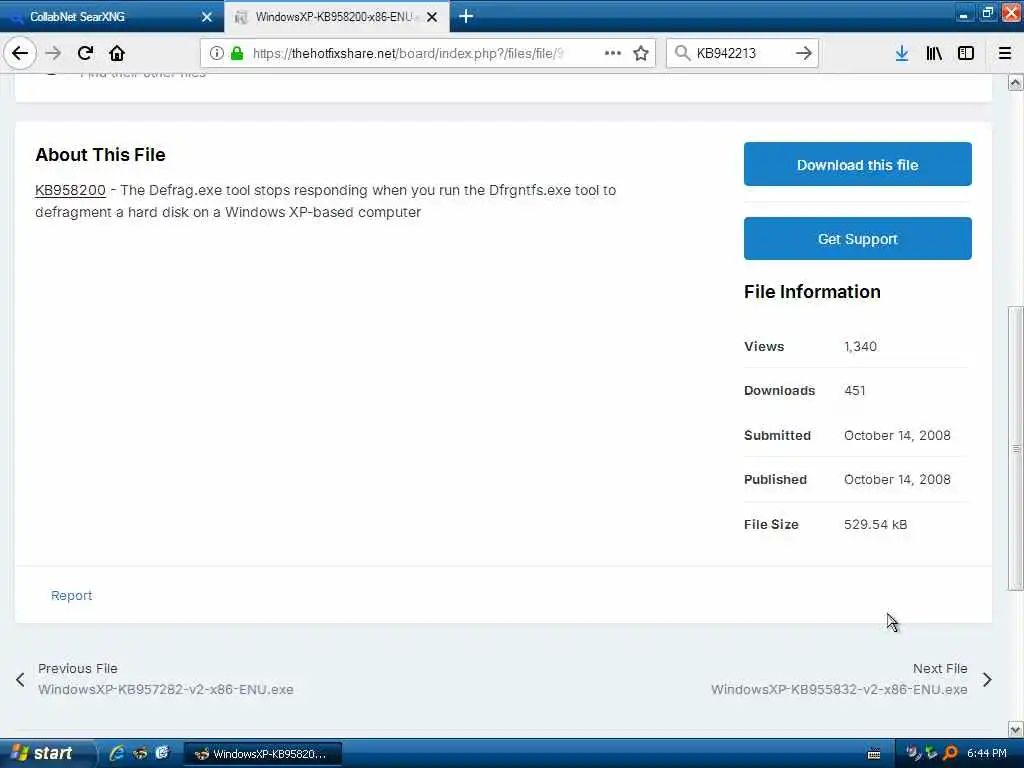
Task: Click the page scrollbar up arrow
Action: pos(1016,83)
